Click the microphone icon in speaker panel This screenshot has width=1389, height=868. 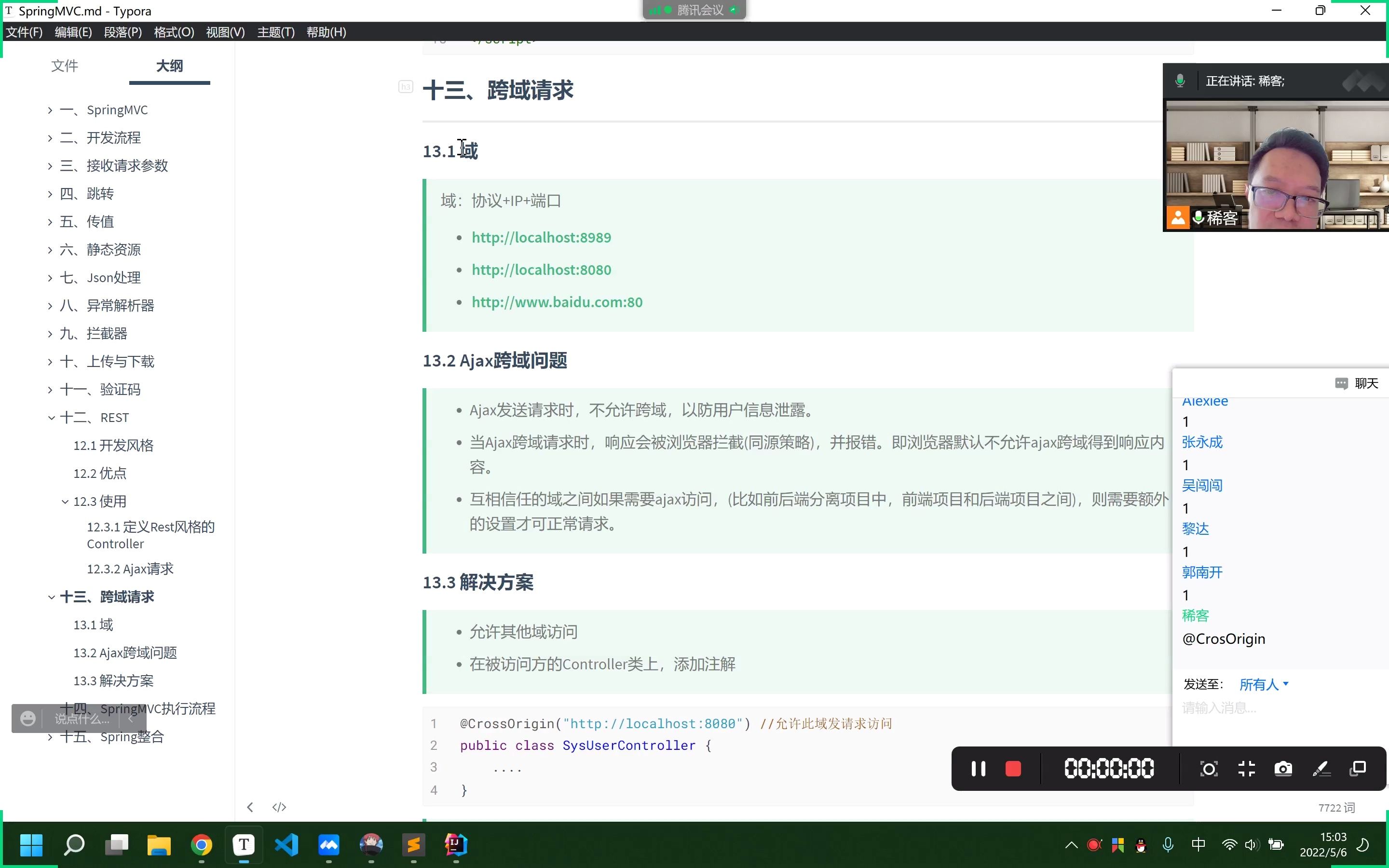coord(1180,81)
